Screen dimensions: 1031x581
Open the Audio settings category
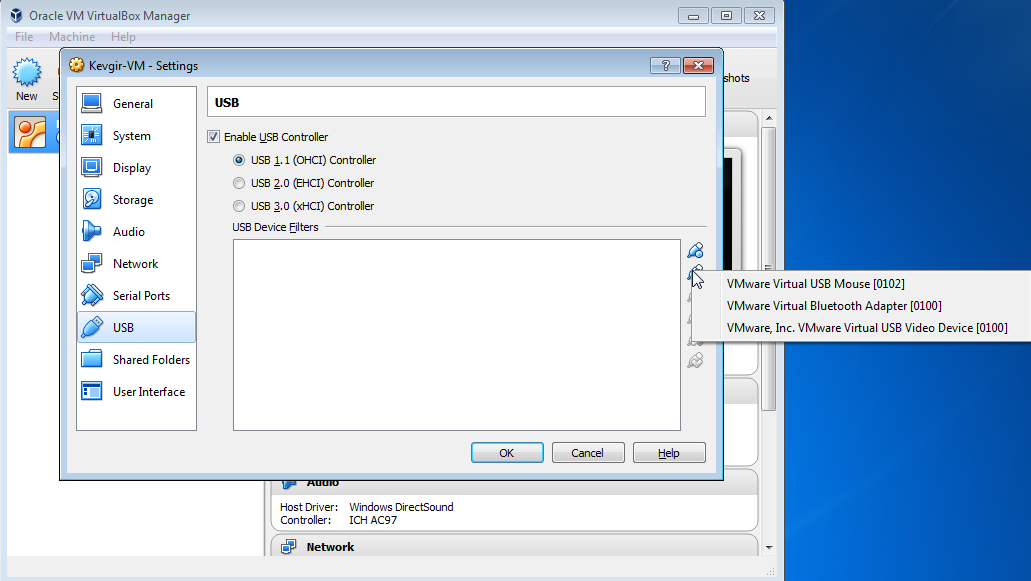[136, 231]
